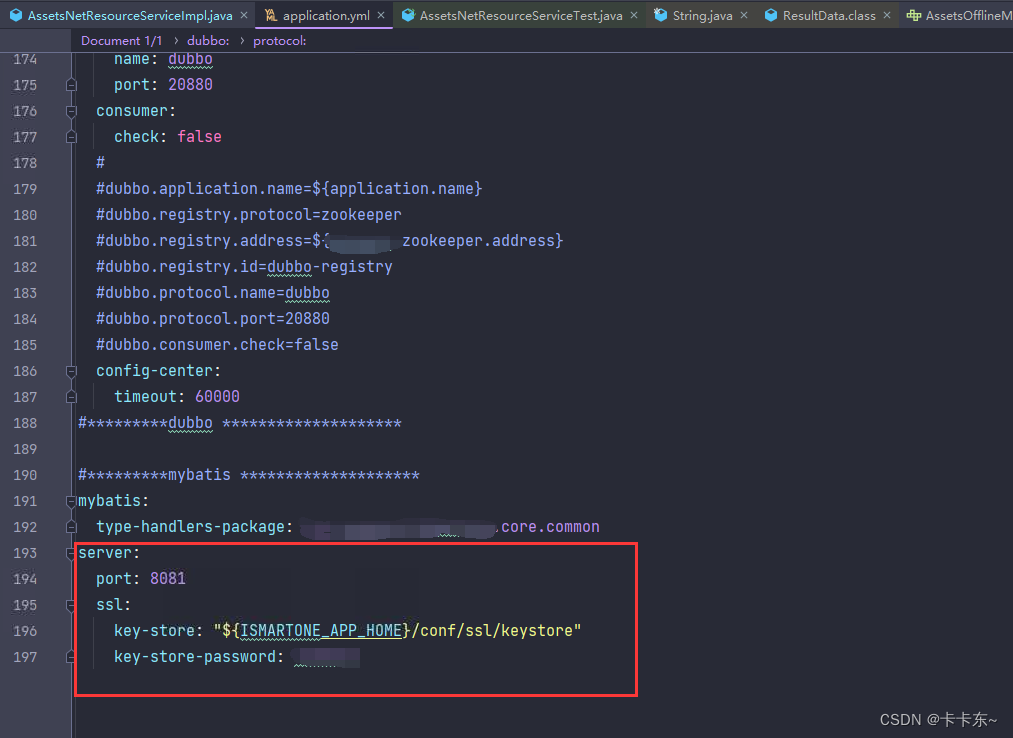Switch to String.java tab
The height and width of the screenshot is (738, 1013).
[702, 16]
